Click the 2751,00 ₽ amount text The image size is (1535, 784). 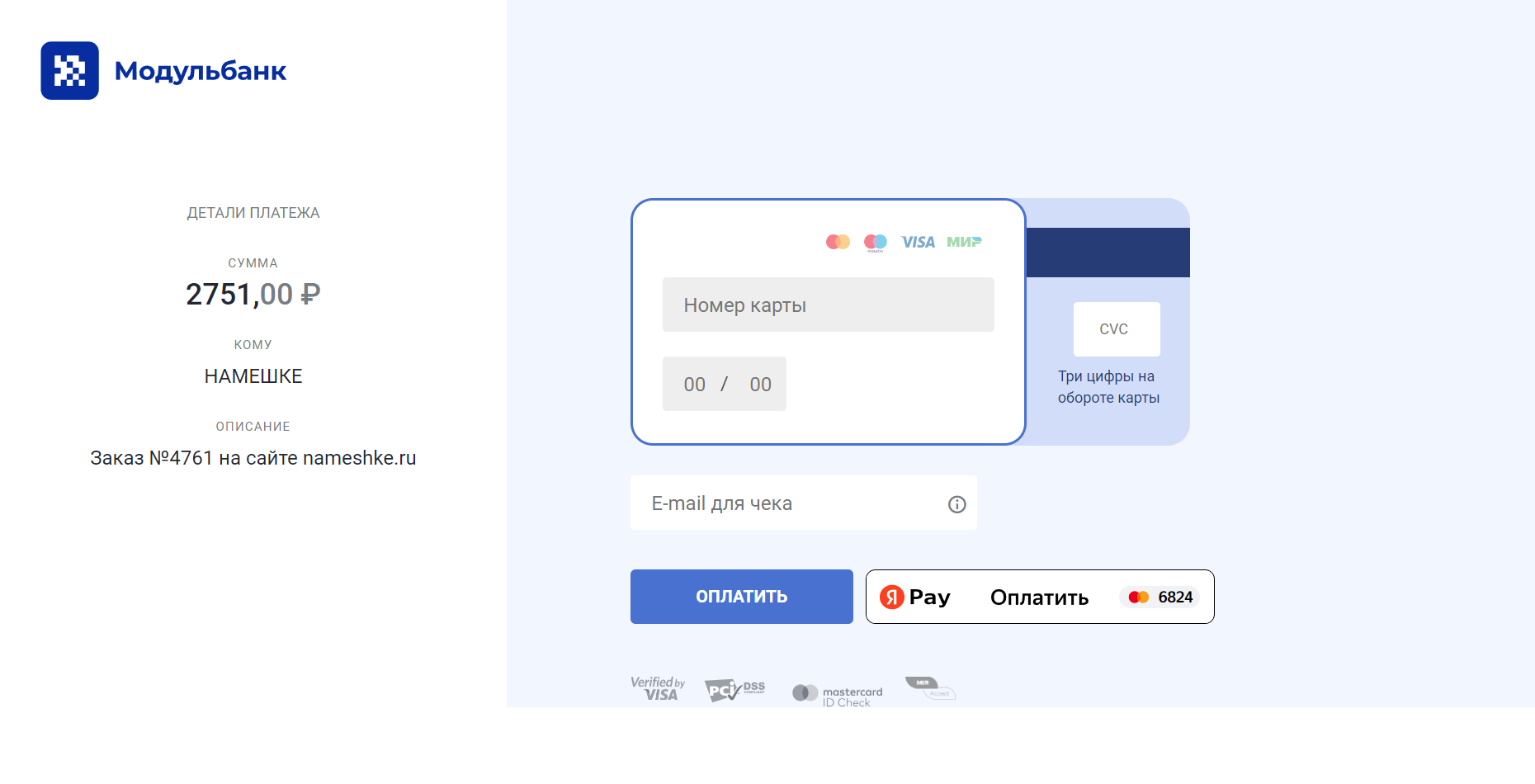point(253,294)
